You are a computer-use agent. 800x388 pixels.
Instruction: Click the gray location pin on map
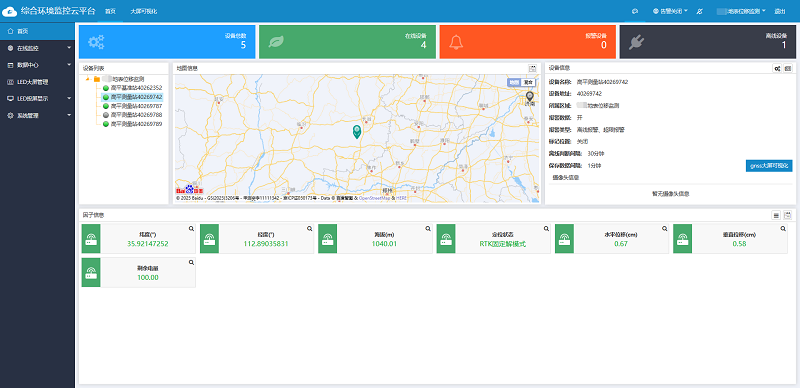coord(530,97)
